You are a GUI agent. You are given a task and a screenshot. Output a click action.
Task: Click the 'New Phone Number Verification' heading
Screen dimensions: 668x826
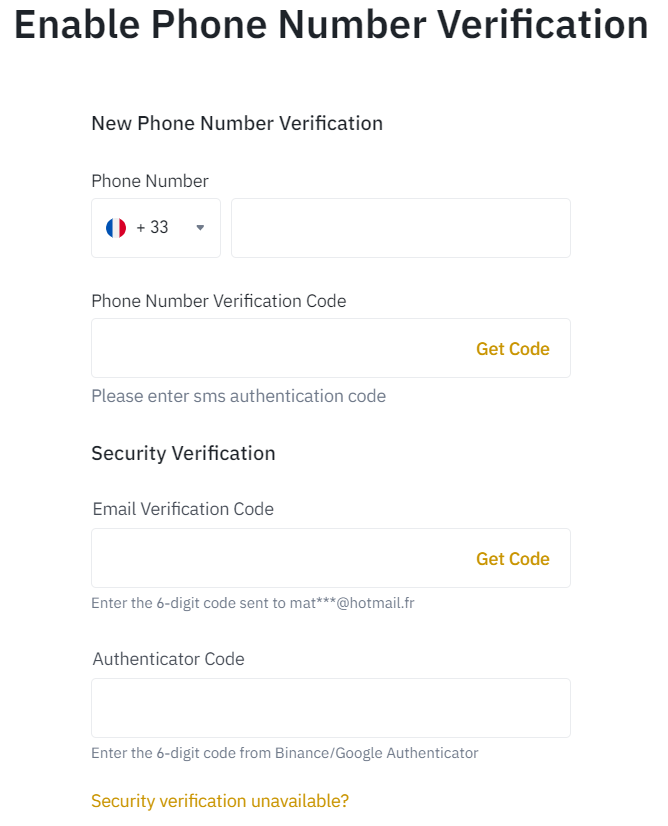237,123
